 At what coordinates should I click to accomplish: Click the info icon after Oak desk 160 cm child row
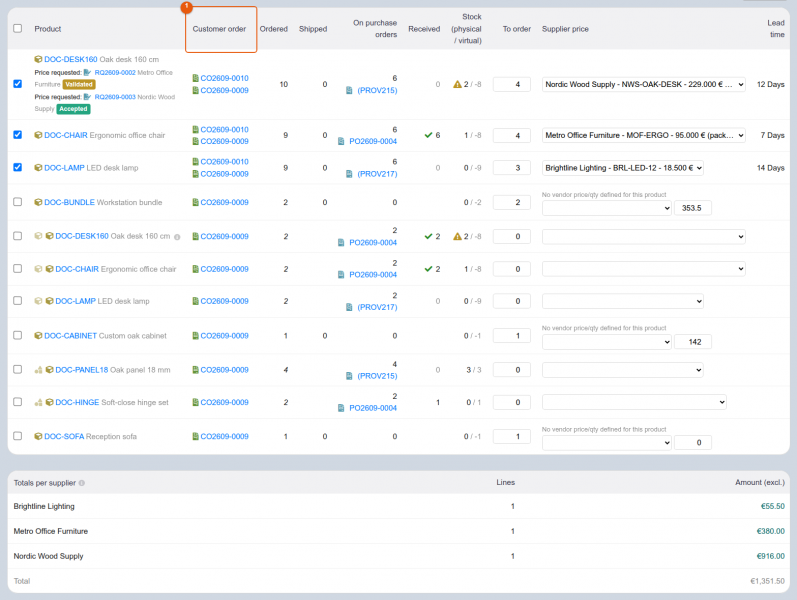177,237
